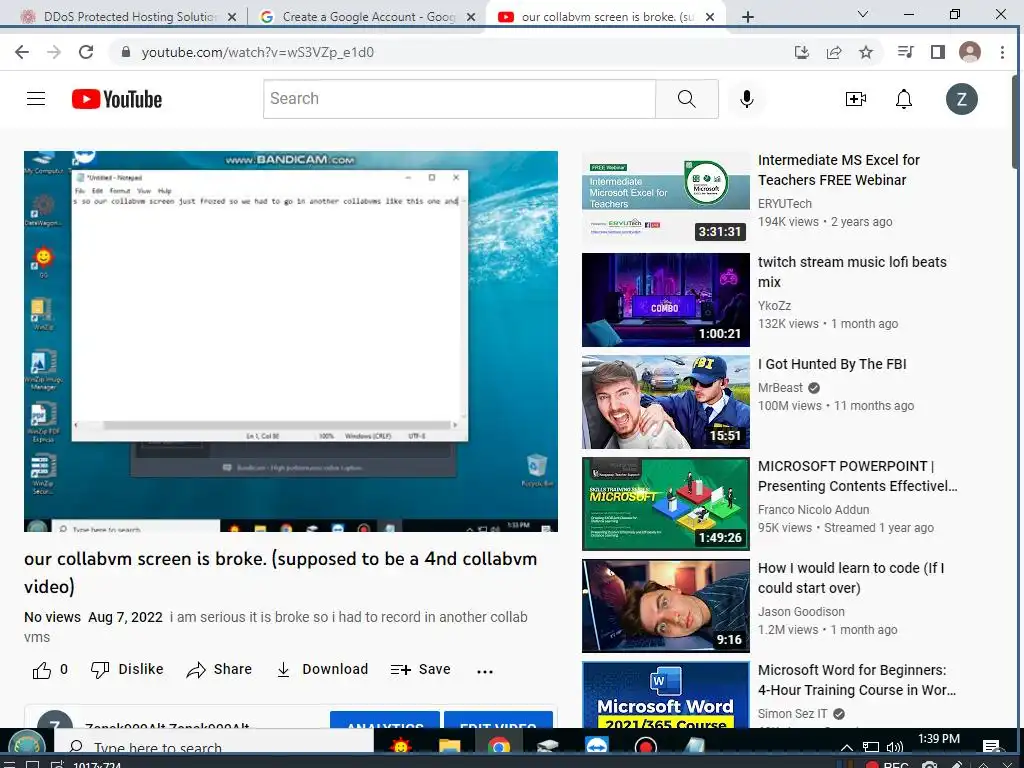Close the DDoS Protected Hosting tab
Screen dimensions: 1024x768
pos(232,17)
